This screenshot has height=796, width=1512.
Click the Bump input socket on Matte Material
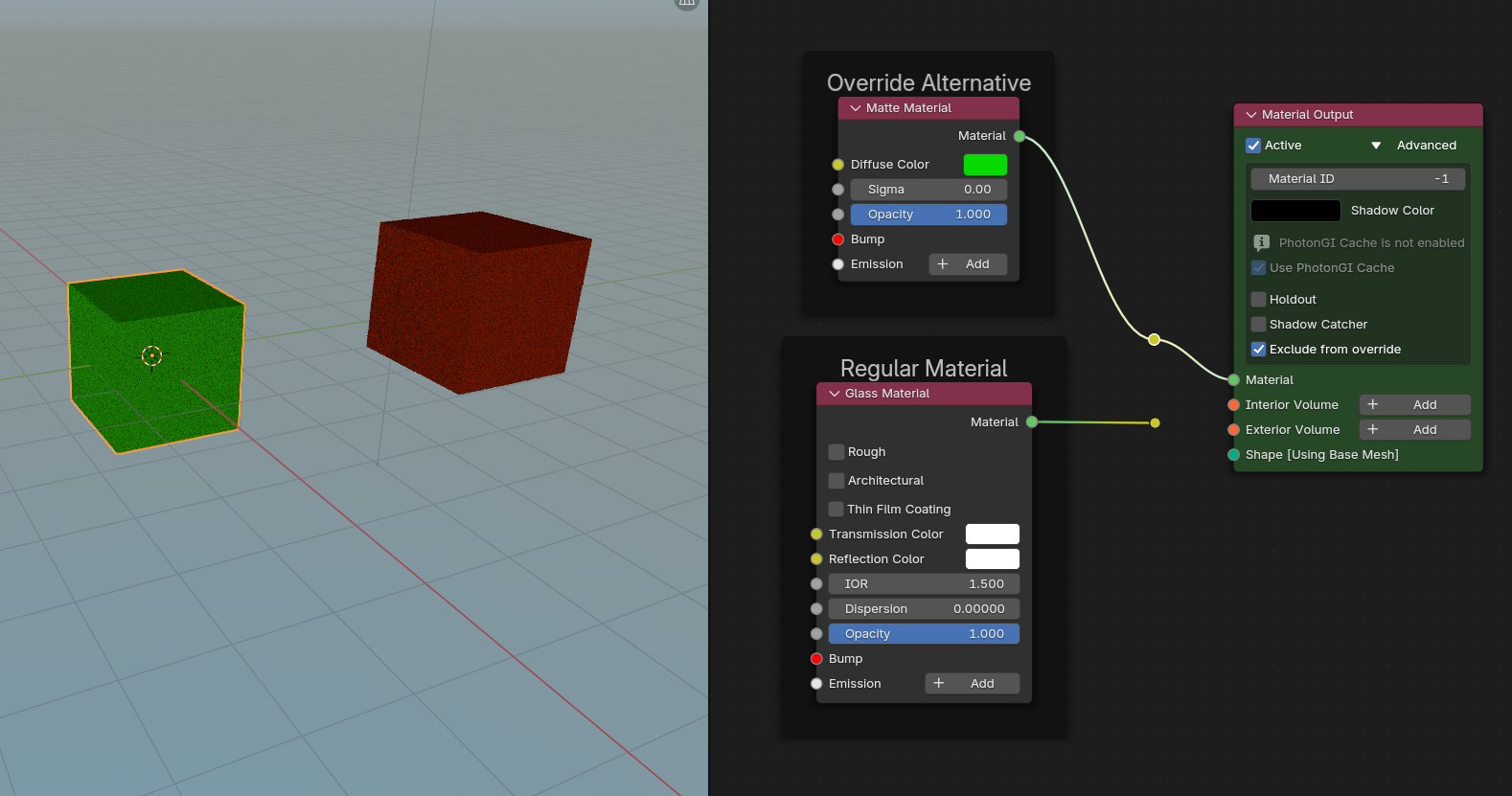click(x=838, y=239)
